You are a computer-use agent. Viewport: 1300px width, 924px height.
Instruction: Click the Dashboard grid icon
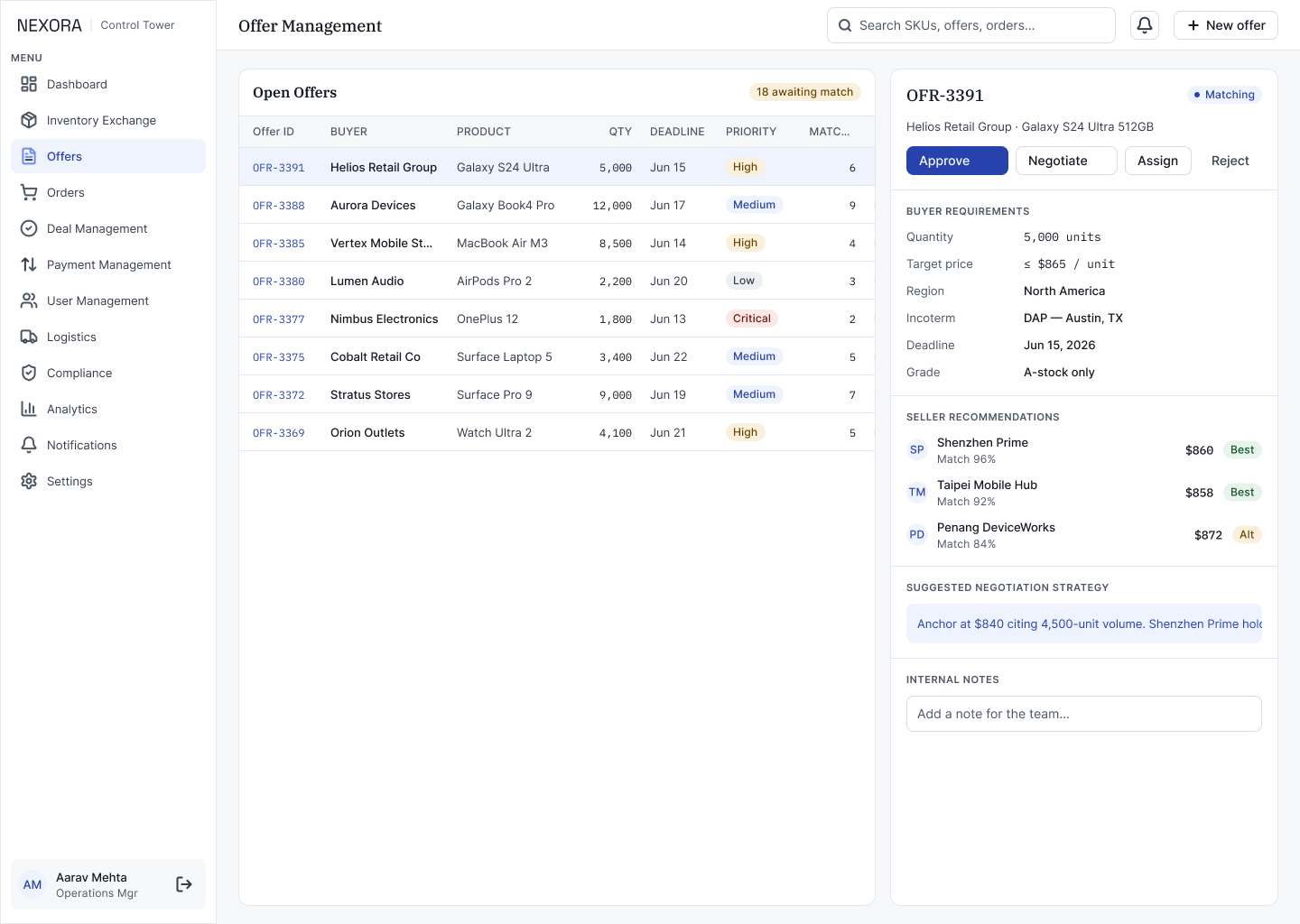[29, 84]
